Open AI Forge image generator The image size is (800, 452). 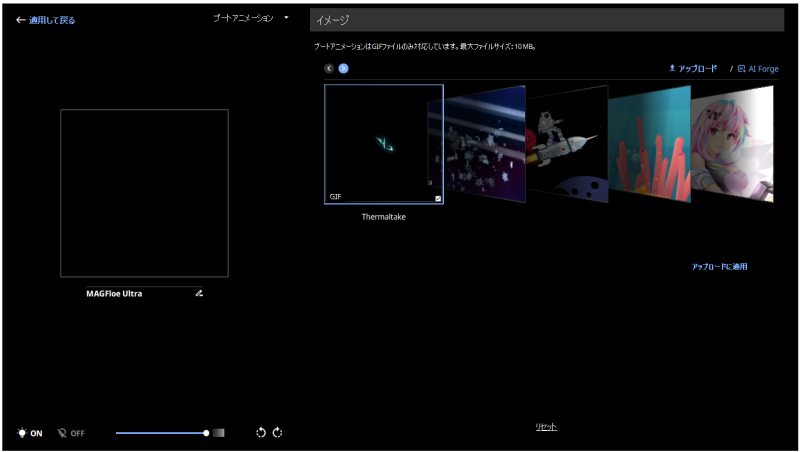point(757,69)
